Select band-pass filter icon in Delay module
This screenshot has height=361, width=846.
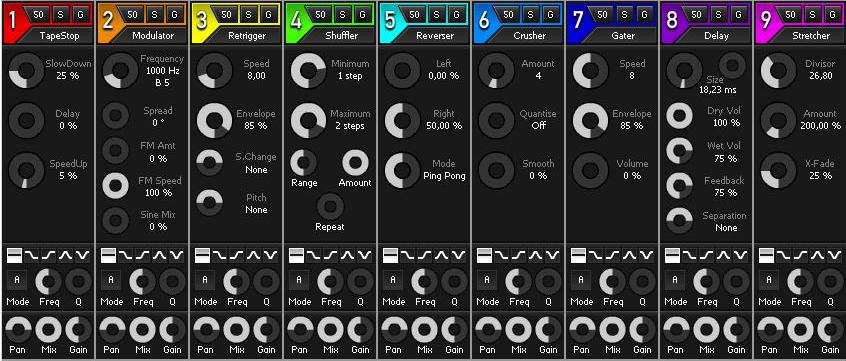724,255
